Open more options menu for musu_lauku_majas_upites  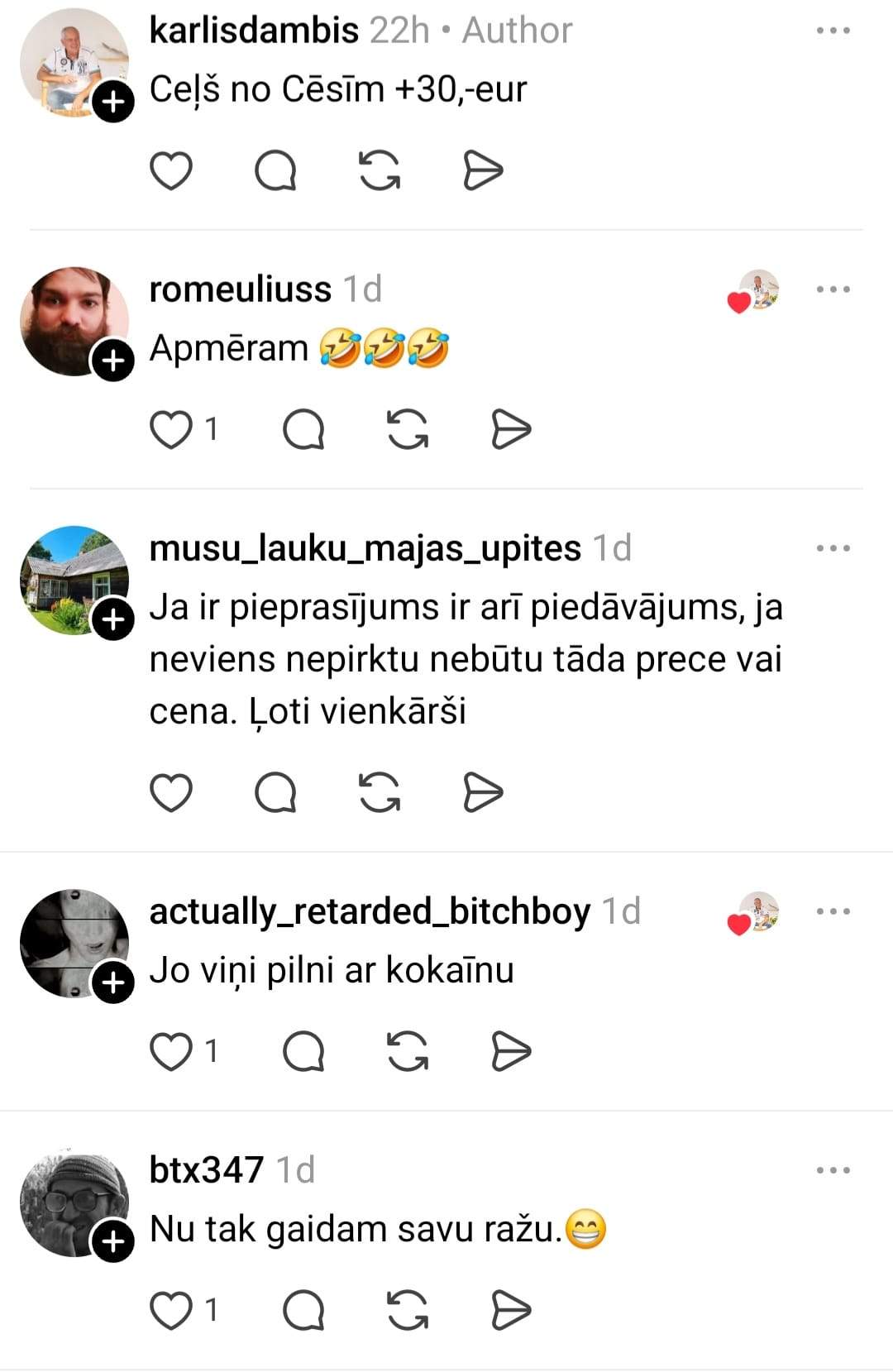[x=833, y=548]
